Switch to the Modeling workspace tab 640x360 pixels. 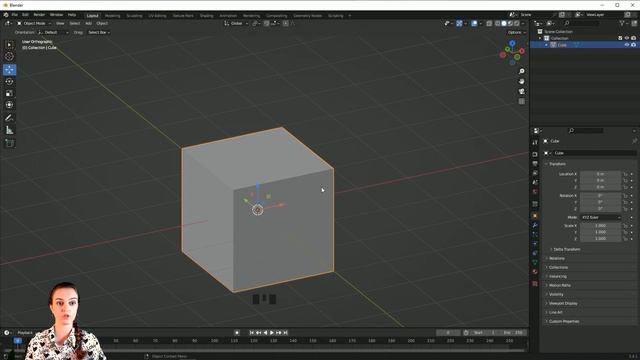(112, 16)
